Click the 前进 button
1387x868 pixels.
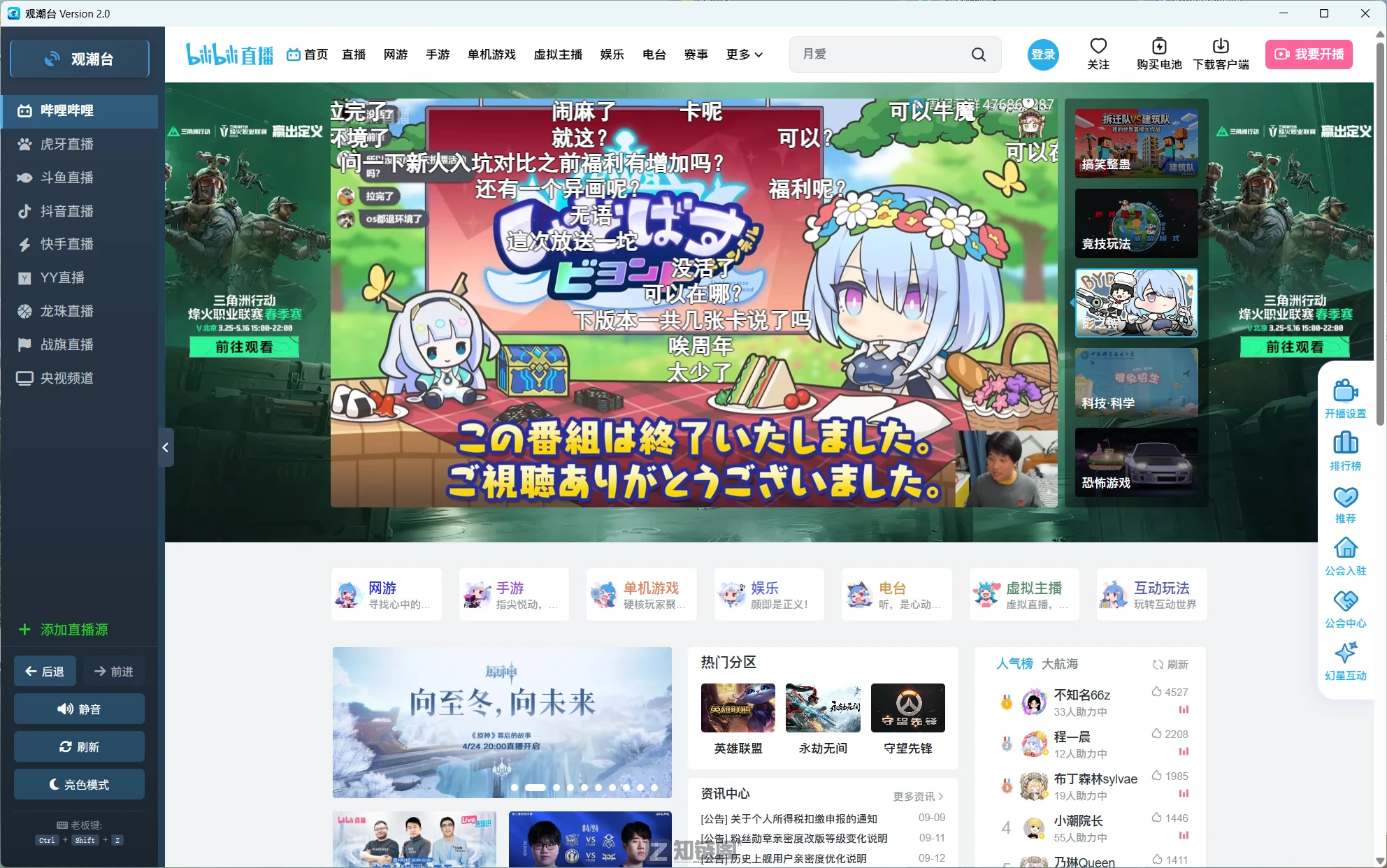113,672
